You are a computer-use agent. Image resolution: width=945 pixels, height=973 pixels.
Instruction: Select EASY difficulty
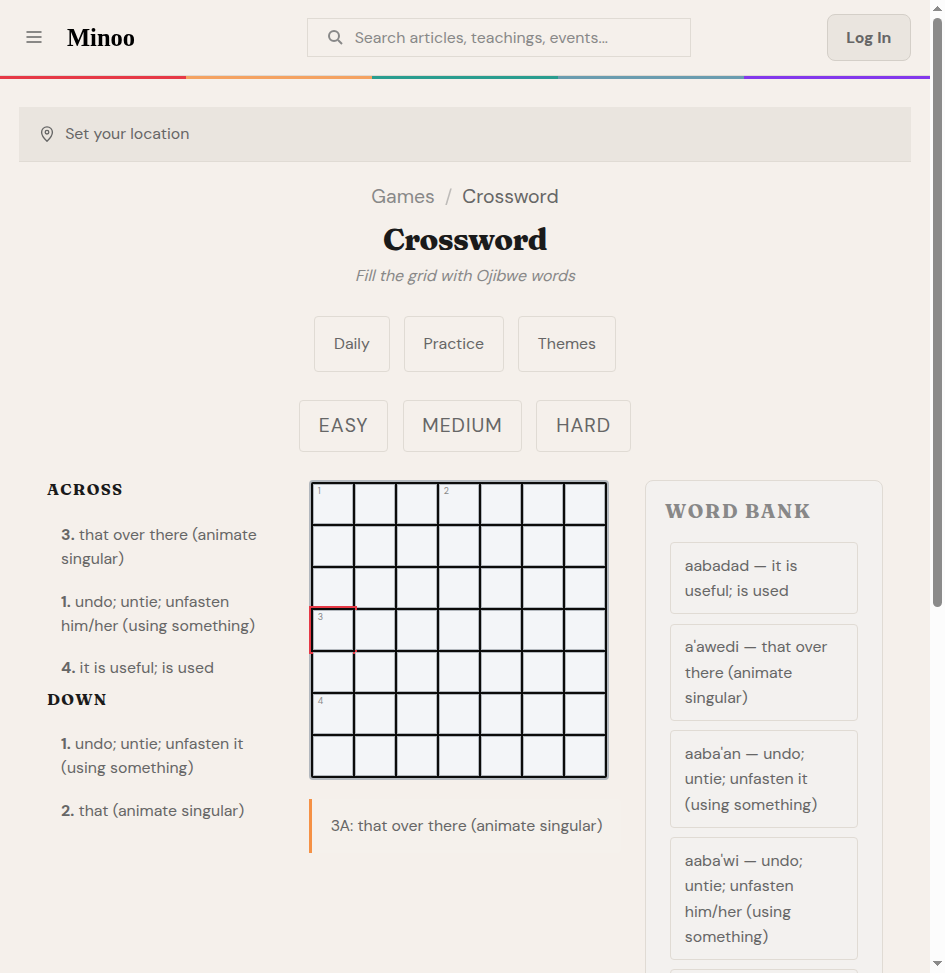[343, 425]
